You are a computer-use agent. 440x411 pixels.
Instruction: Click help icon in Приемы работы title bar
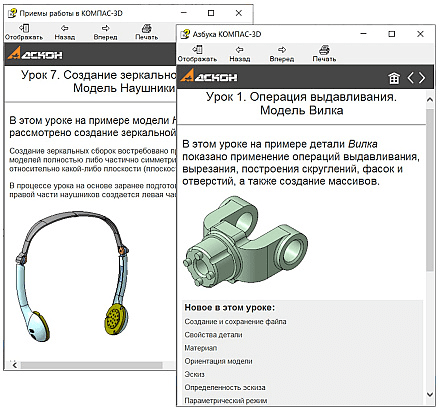coord(12,13)
